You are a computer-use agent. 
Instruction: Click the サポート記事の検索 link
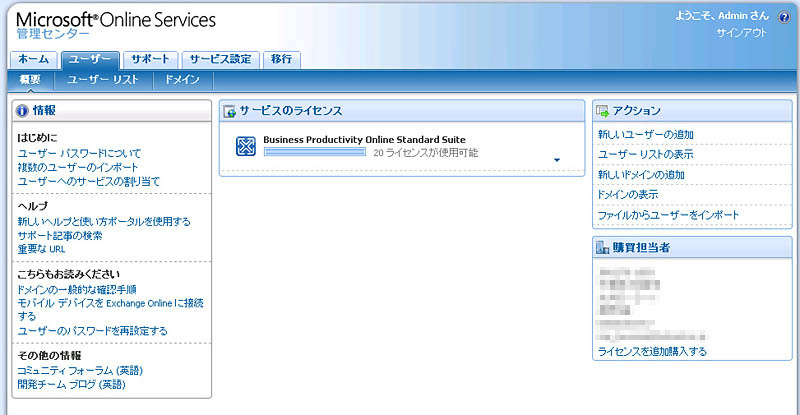click(x=60, y=235)
